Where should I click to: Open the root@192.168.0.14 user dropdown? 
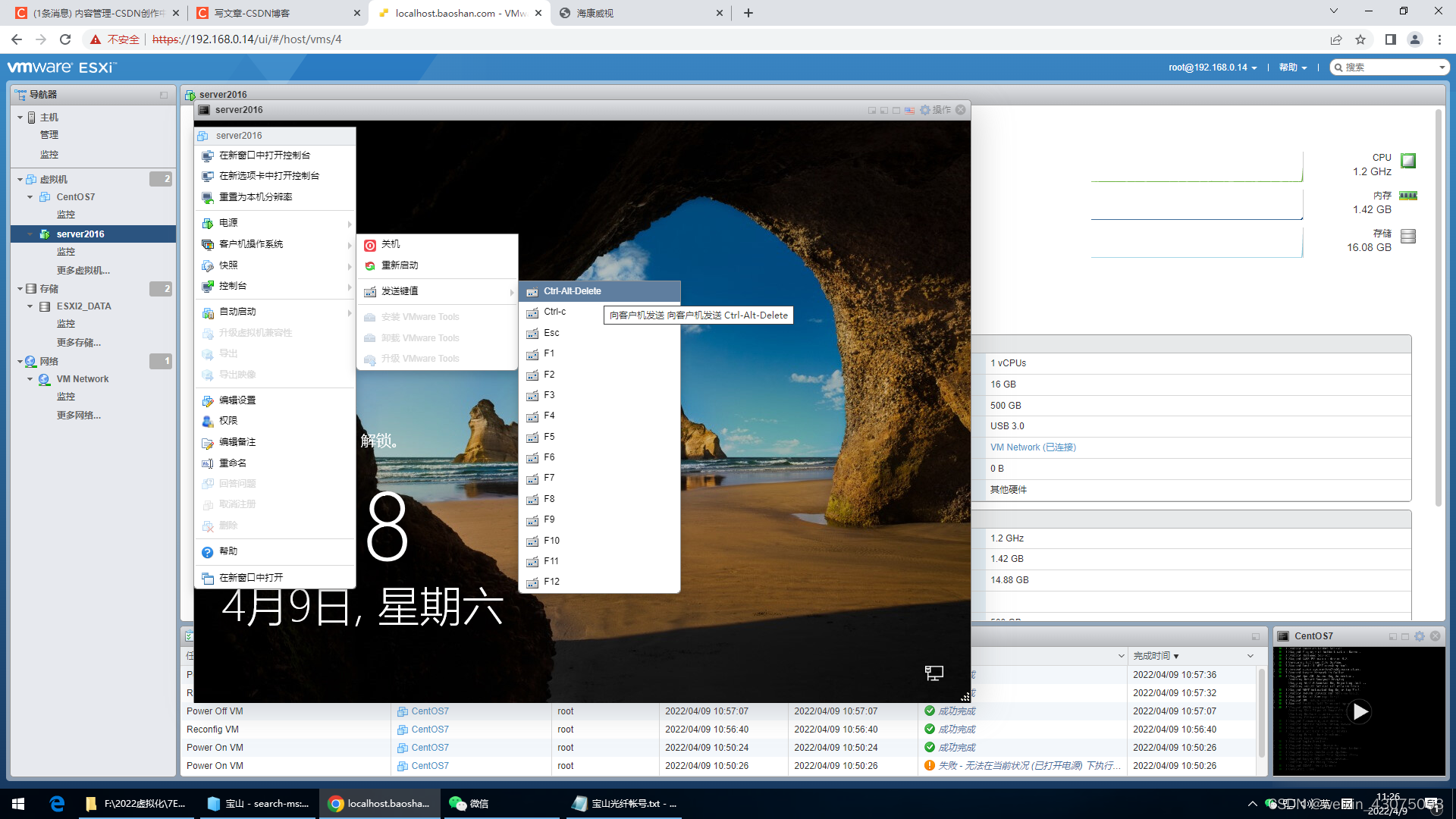[1212, 67]
